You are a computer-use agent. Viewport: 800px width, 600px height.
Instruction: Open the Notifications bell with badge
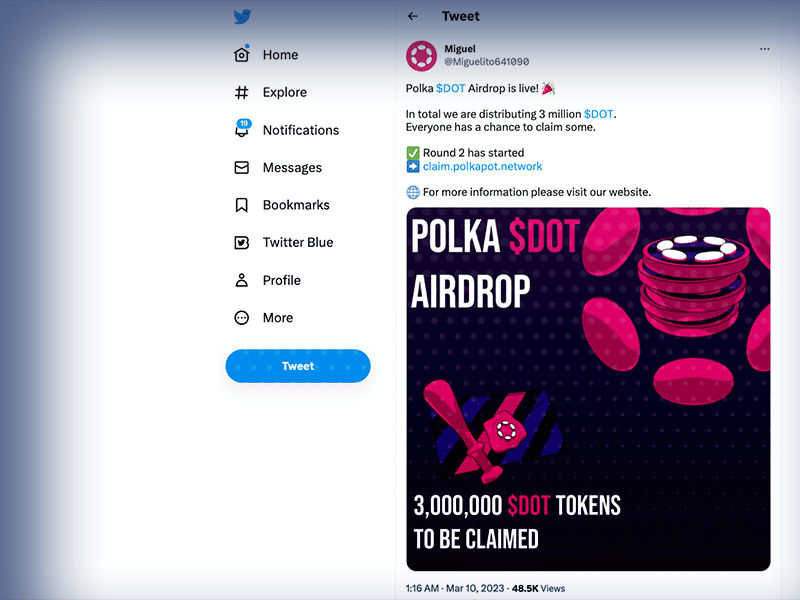pyautogui.click(x=242, y=129)
